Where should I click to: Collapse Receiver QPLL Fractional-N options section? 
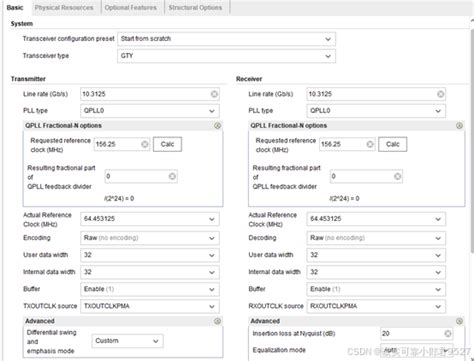click(x=459, y=126)
